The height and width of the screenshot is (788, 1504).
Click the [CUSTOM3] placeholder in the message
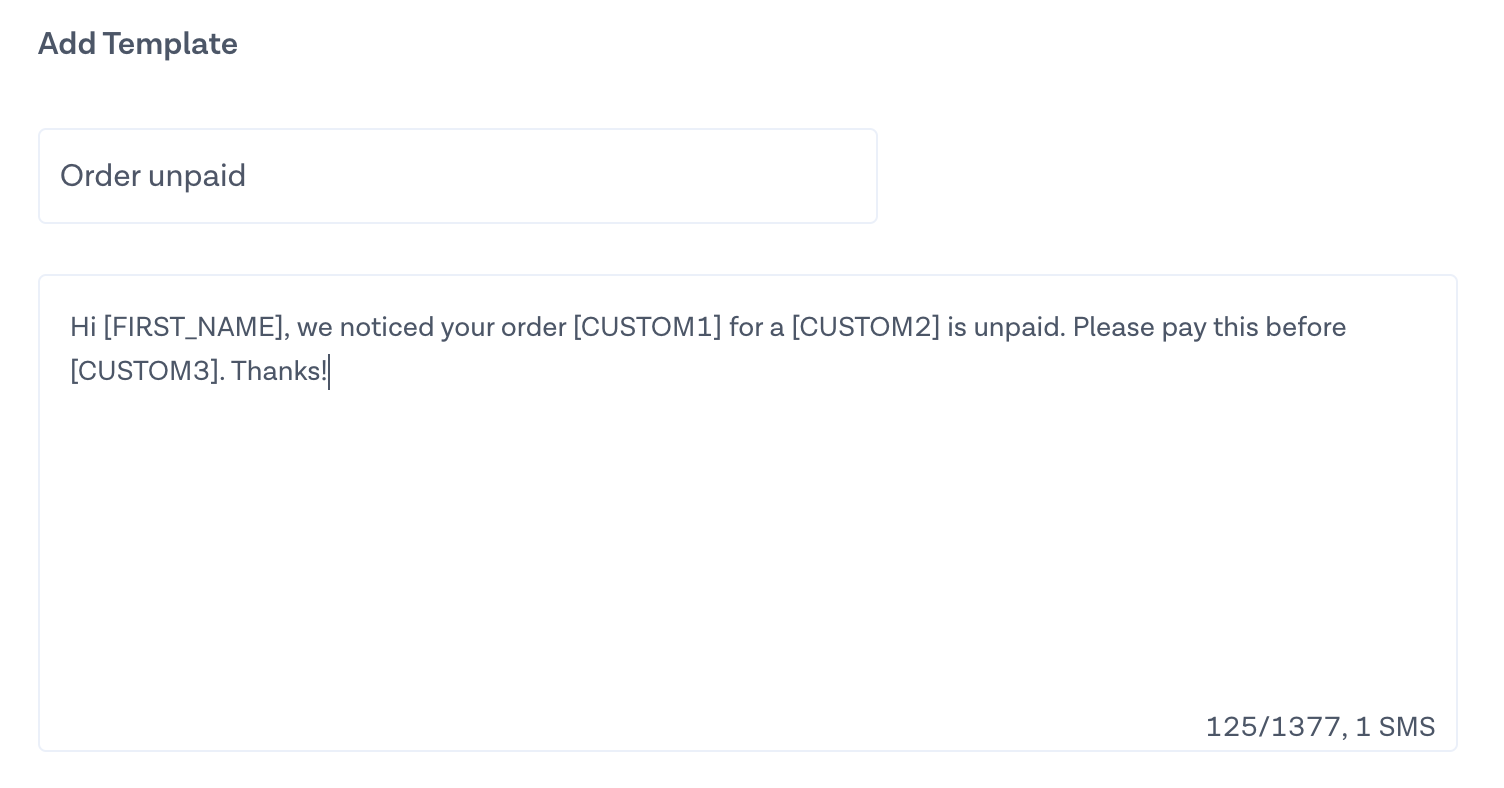coord(144,371)
